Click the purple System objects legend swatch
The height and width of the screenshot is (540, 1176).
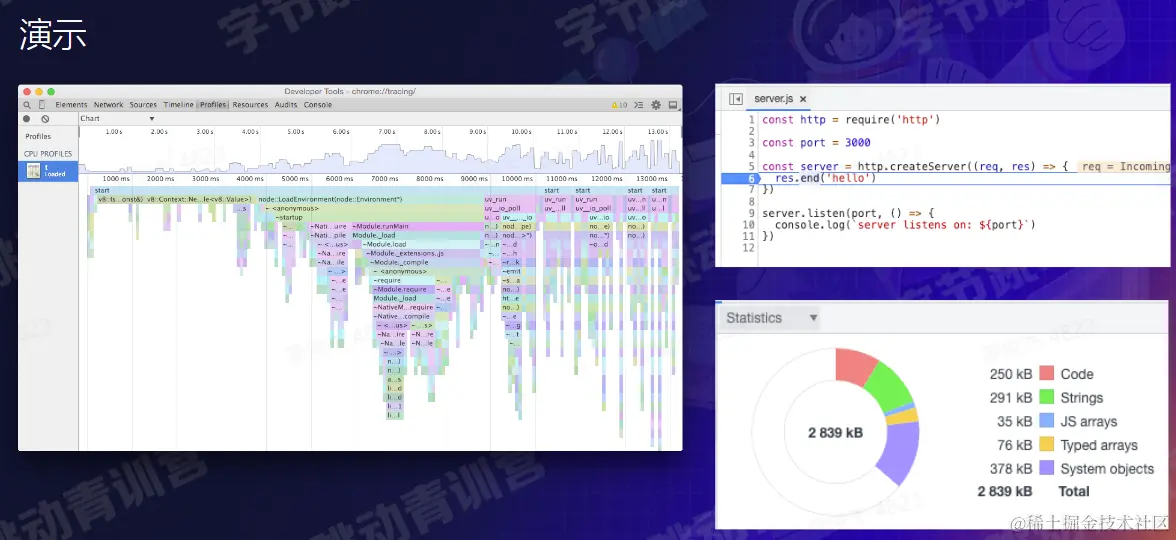click(x=1047, y=469)
